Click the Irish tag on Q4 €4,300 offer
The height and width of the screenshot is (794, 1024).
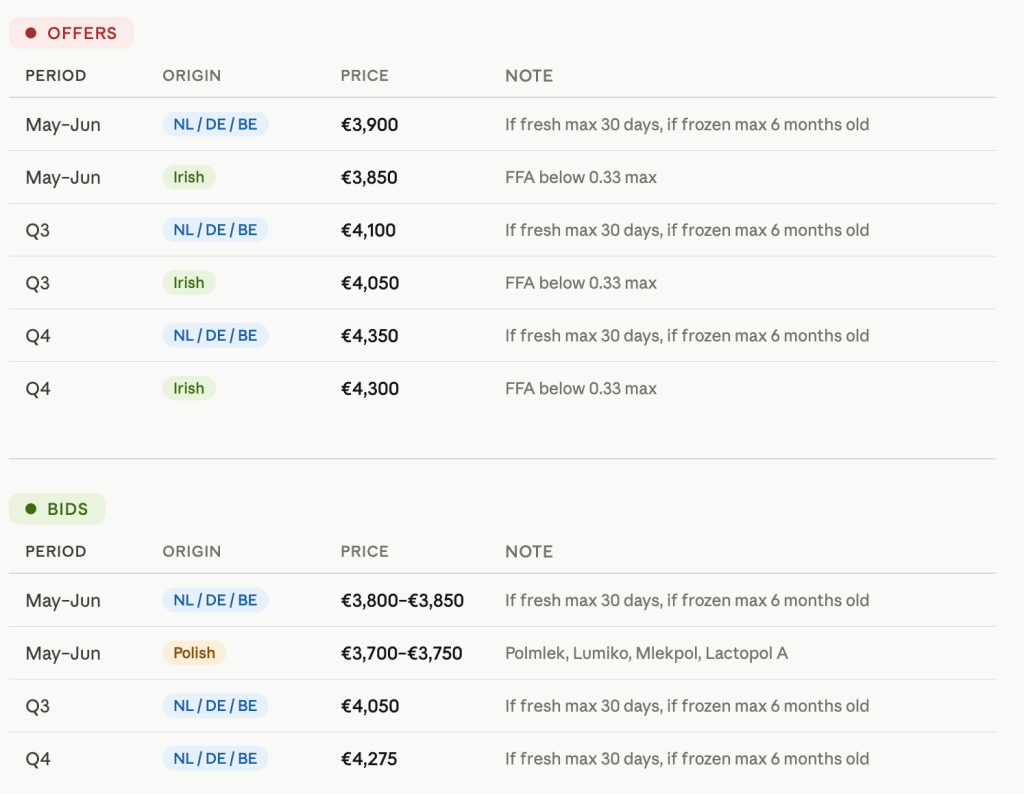[x=189, y=389]
